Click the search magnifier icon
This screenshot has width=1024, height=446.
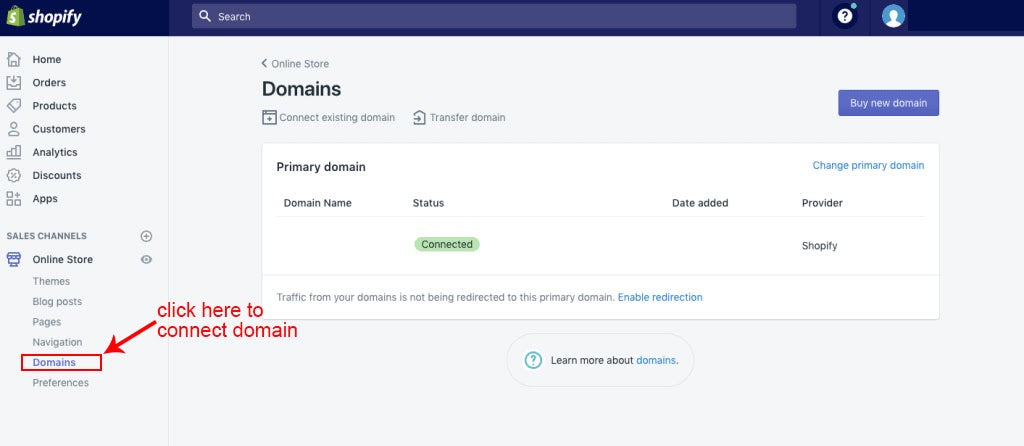[x=205, y=16]
